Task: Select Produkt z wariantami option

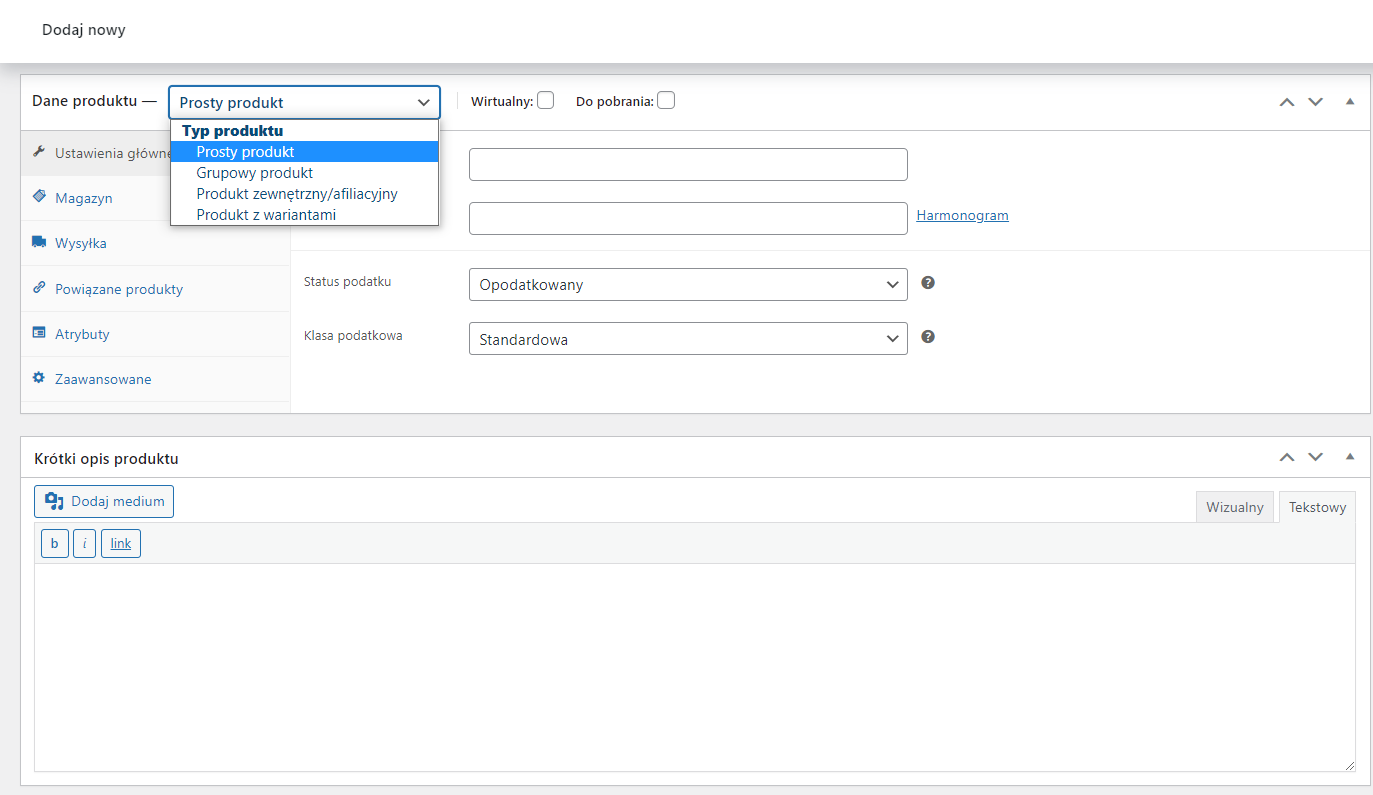Action: (266, 215)
